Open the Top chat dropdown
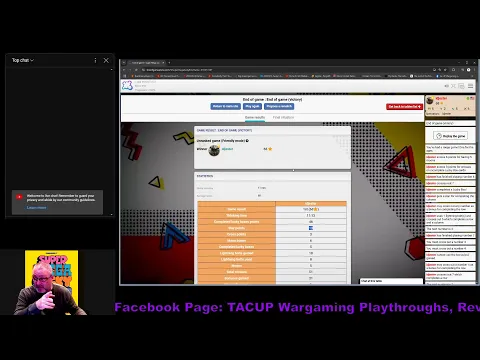The height and width of the screenshot is (360, 480). pyautogui.click(x=23, y=60)
